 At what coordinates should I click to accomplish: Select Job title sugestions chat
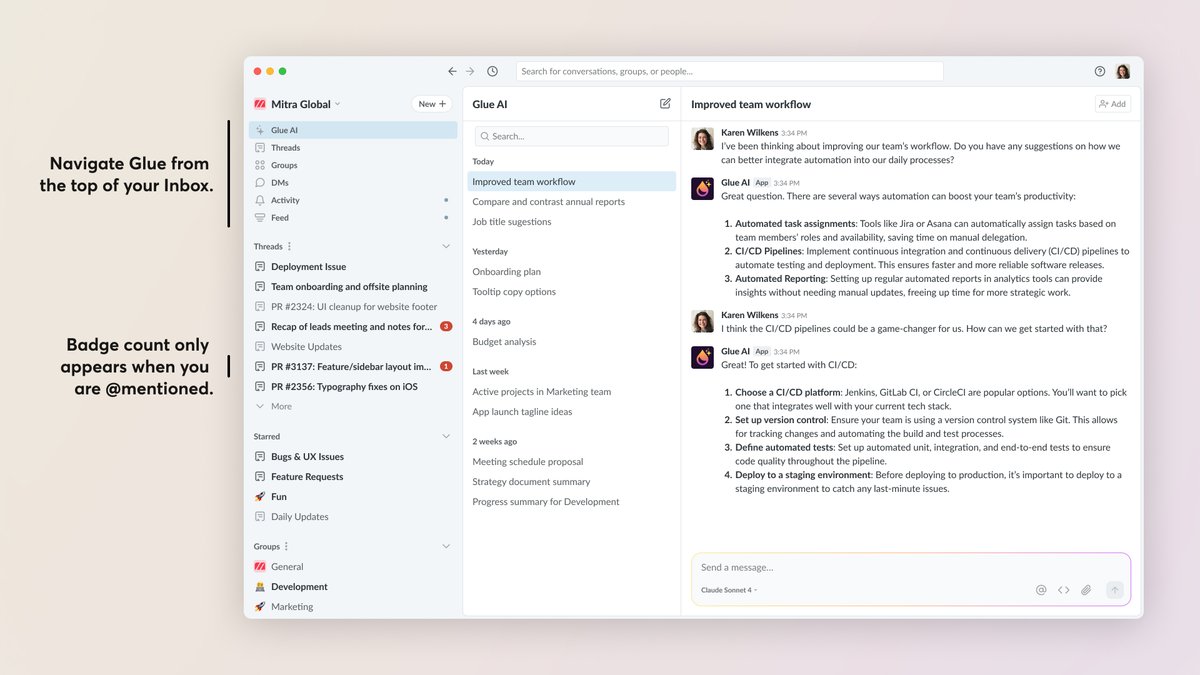[572, 222]
